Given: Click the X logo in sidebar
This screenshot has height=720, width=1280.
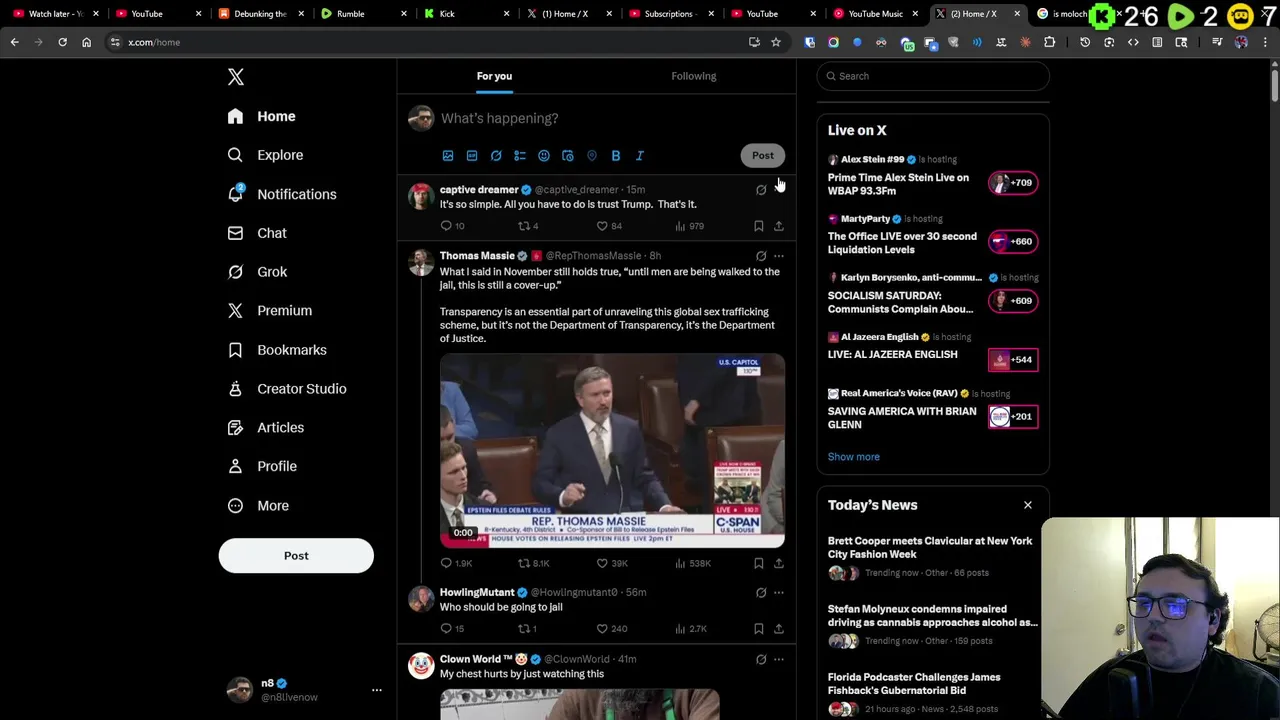Looking at the screenshot, I should click(x=236, y=77).
